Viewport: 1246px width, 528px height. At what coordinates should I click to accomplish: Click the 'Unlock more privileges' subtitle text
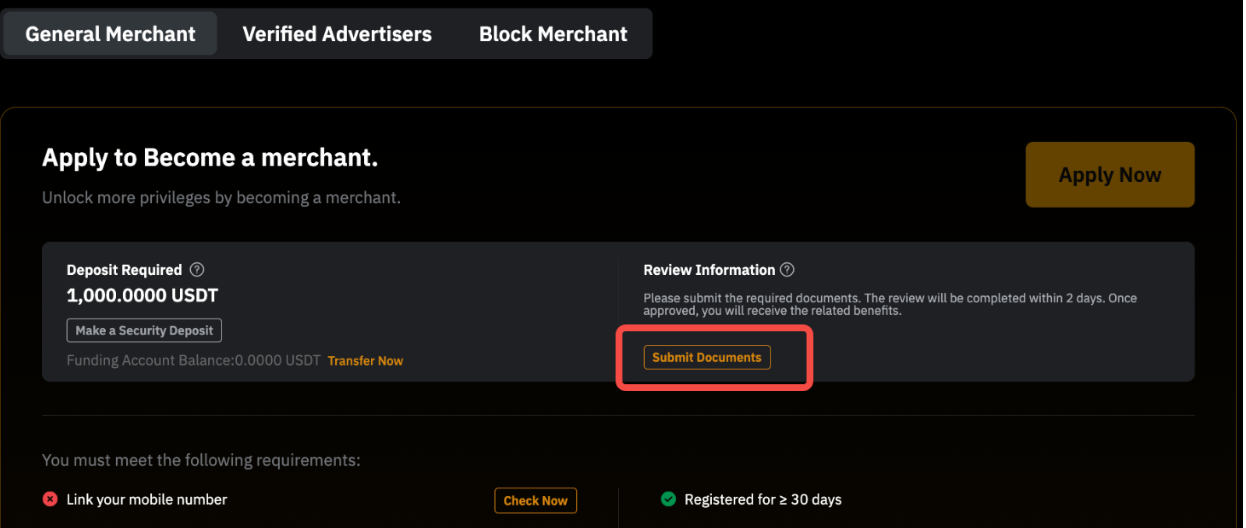221,198
